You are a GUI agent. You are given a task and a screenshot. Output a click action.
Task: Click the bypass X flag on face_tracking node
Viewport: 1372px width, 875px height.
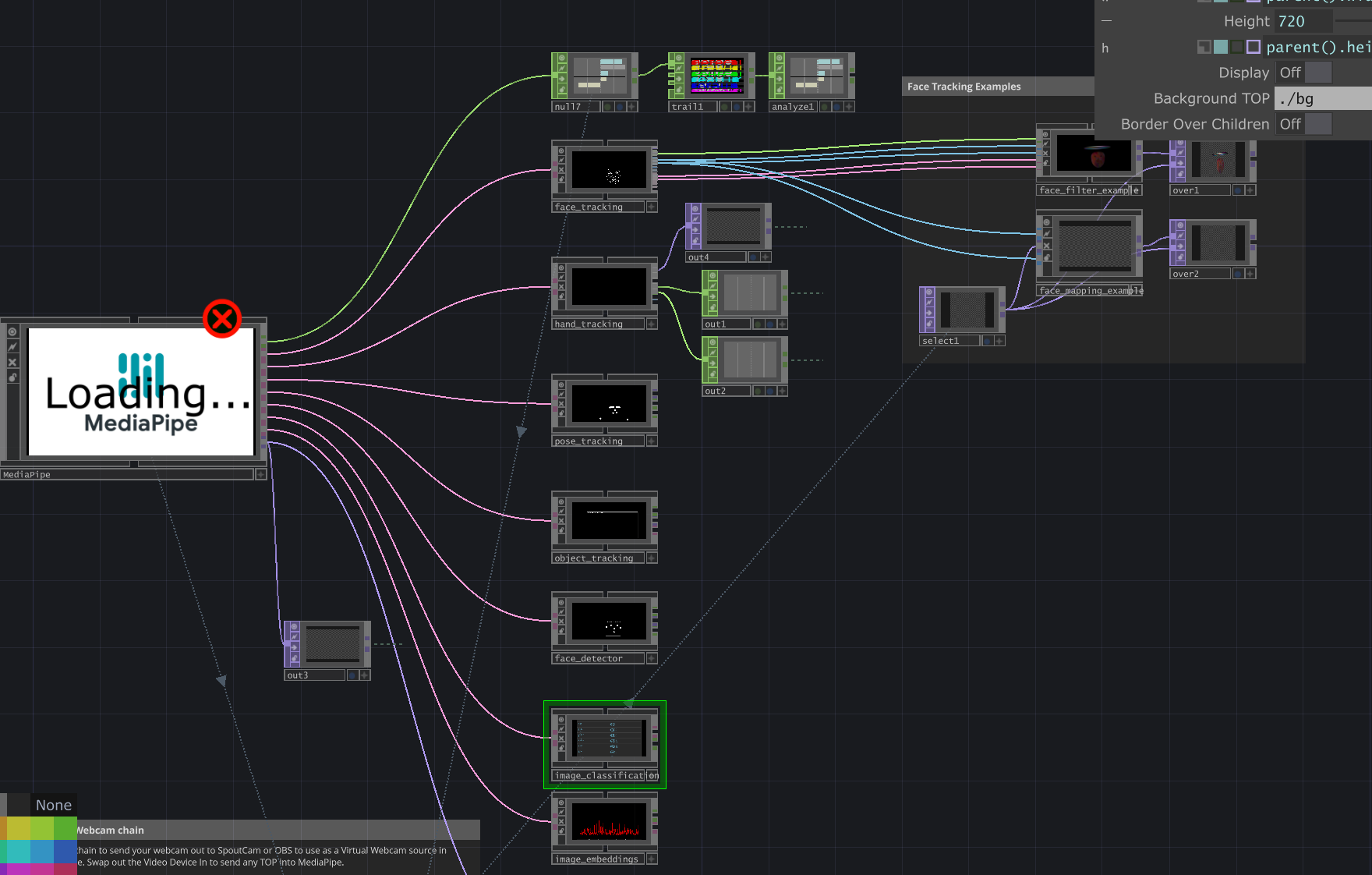(x=561, y=170)
